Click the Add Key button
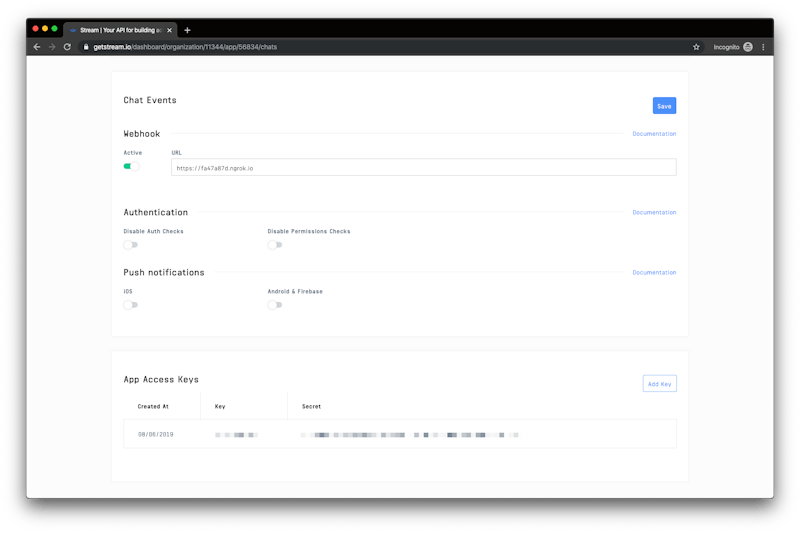The height and width of the screenshot is (533, 800). pos(659,384)
